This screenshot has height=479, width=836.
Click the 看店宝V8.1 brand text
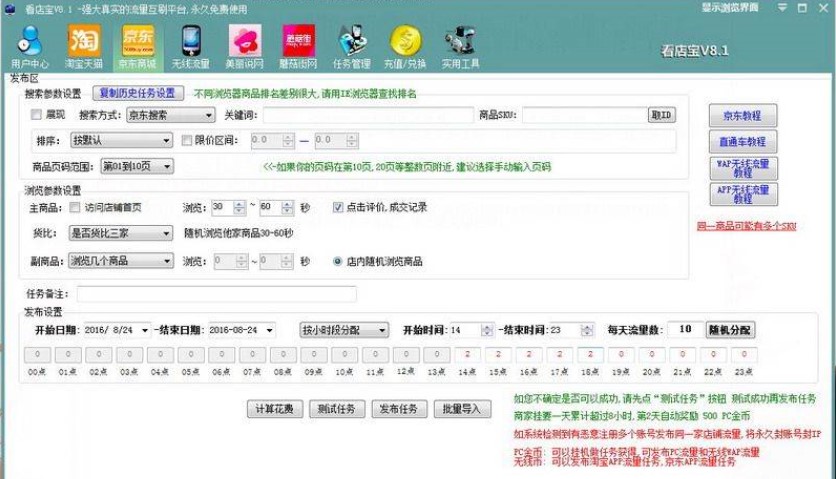[694, 51]
